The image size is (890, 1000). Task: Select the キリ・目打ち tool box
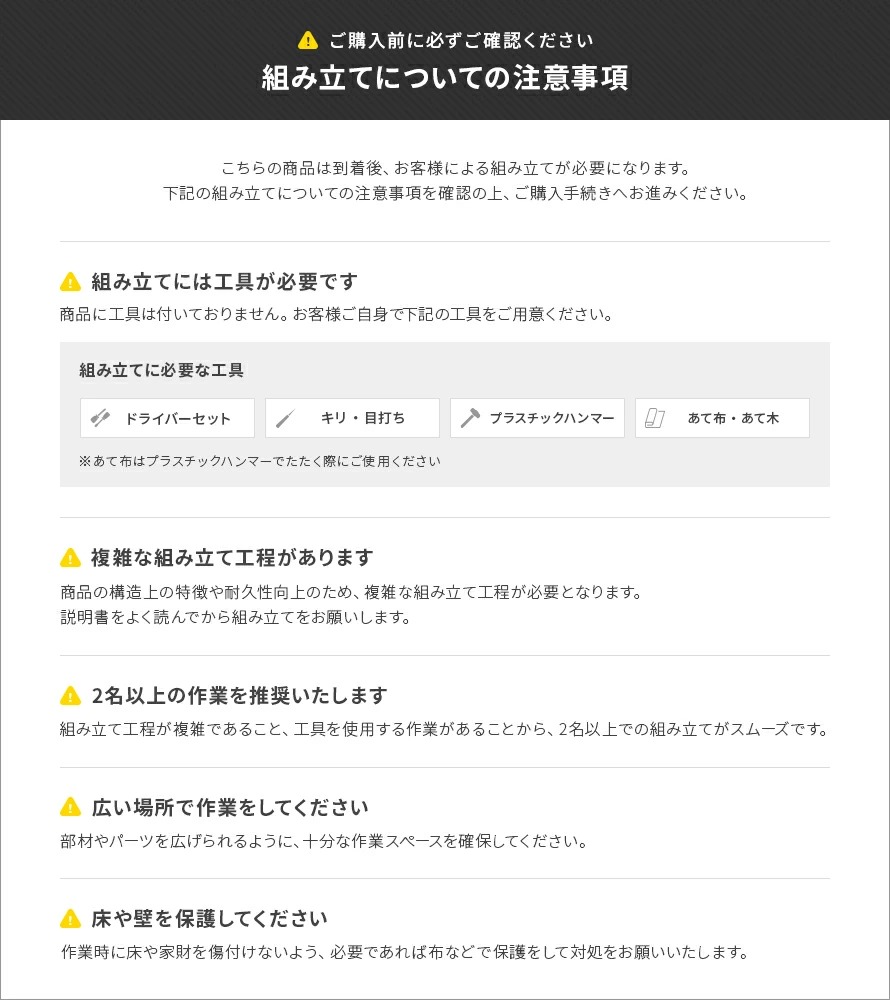352,418
